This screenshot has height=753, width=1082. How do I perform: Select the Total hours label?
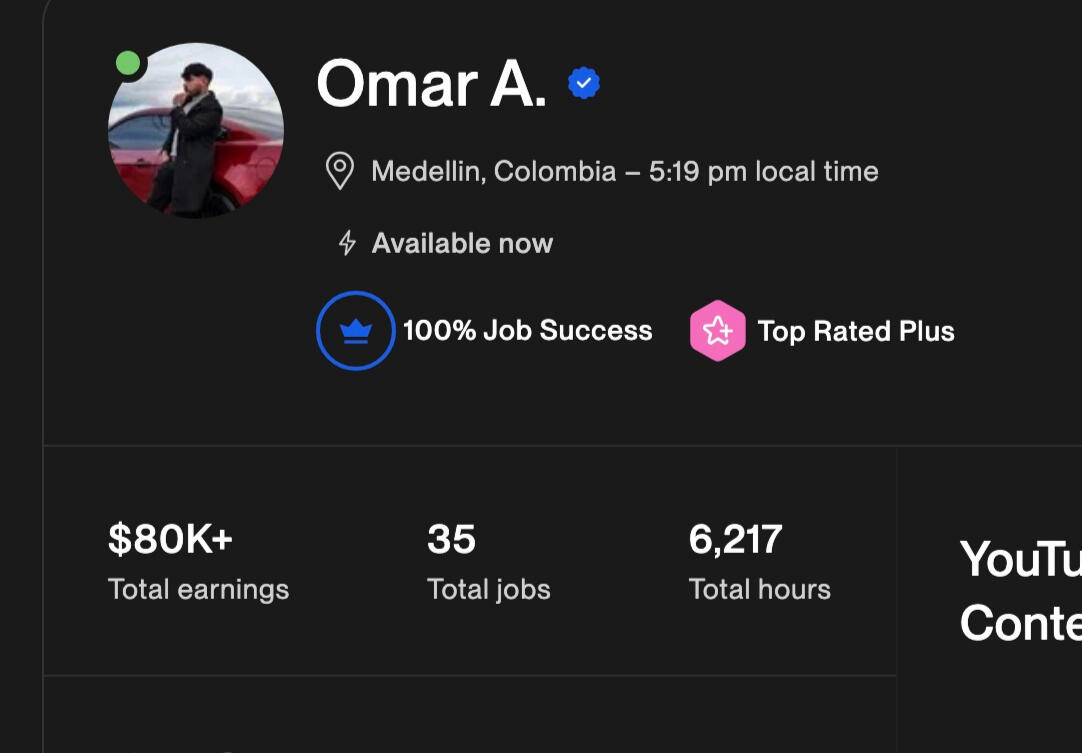pyautogui.click(x=760, y=589)
